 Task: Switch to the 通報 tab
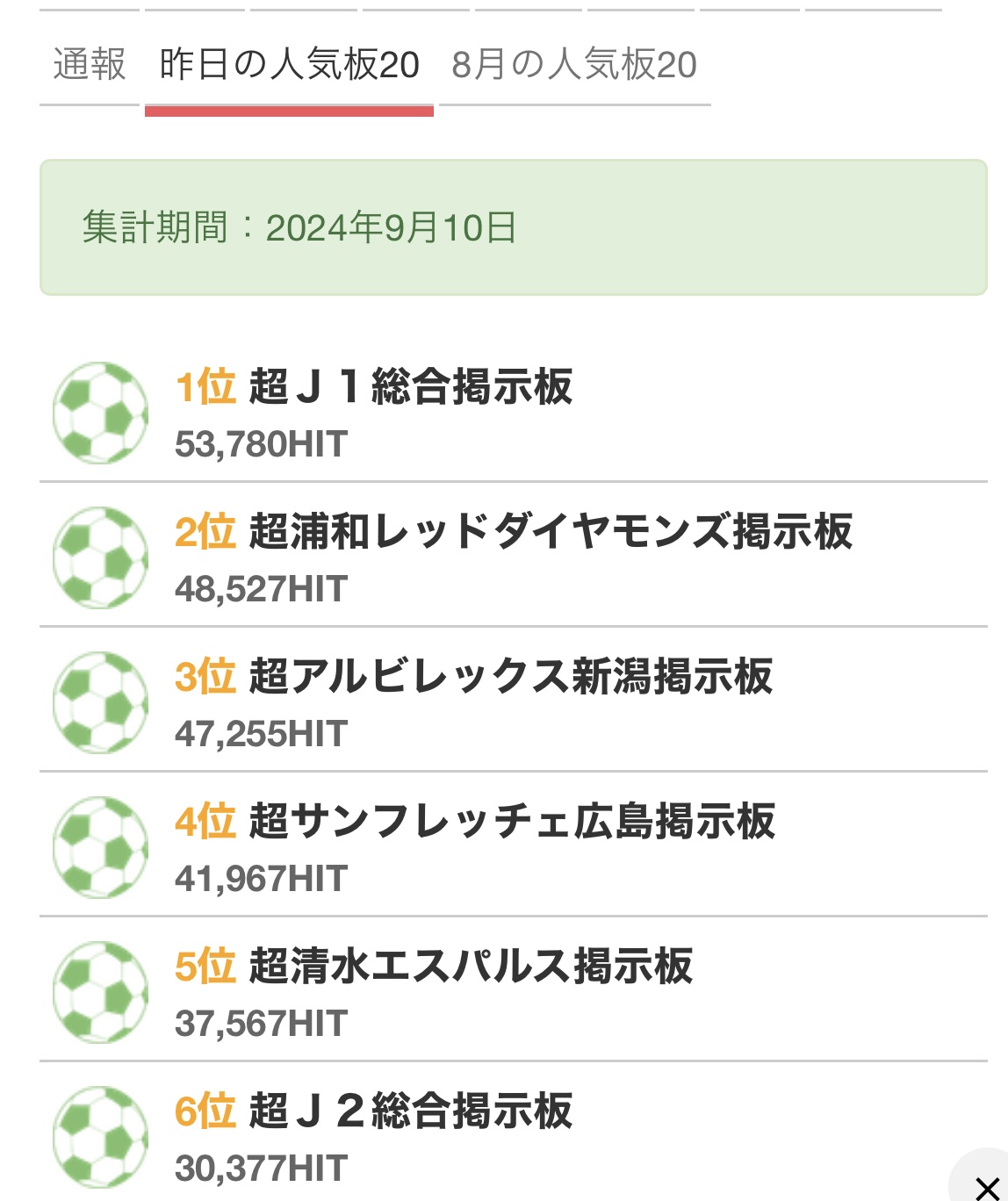point(90,65)
